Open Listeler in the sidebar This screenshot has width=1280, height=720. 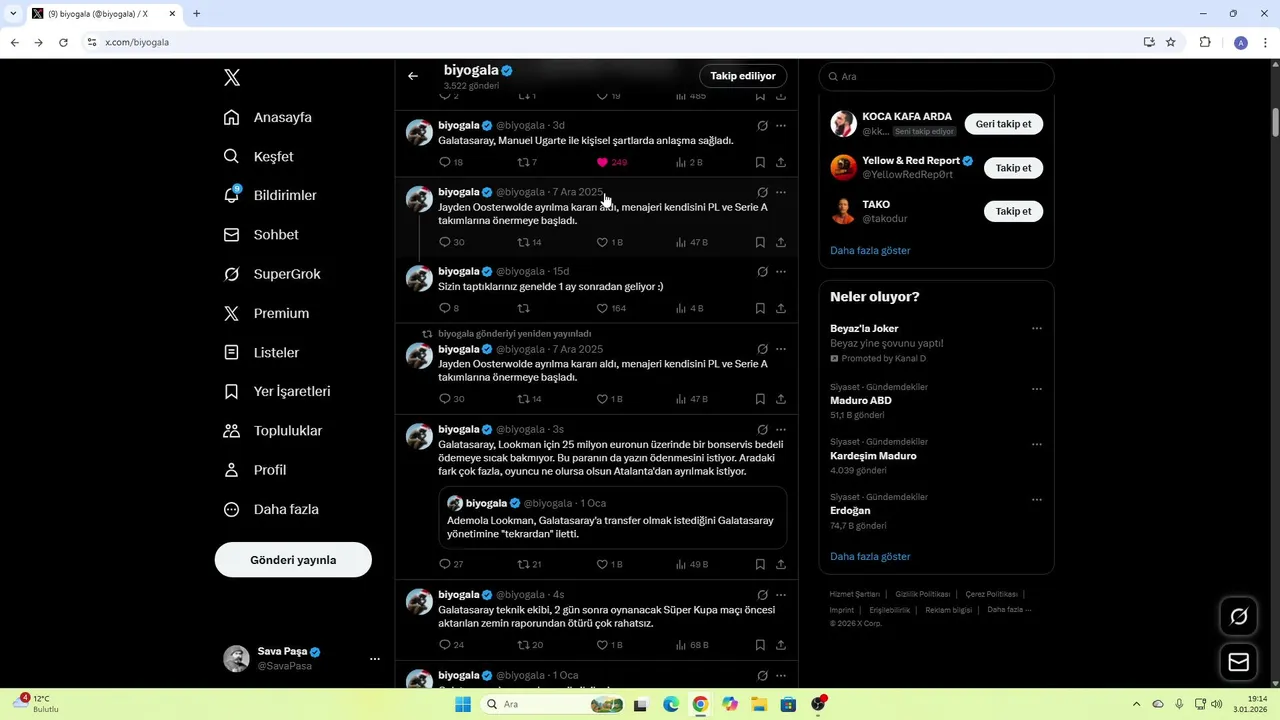pyautogui.click(x=261, y=352)
